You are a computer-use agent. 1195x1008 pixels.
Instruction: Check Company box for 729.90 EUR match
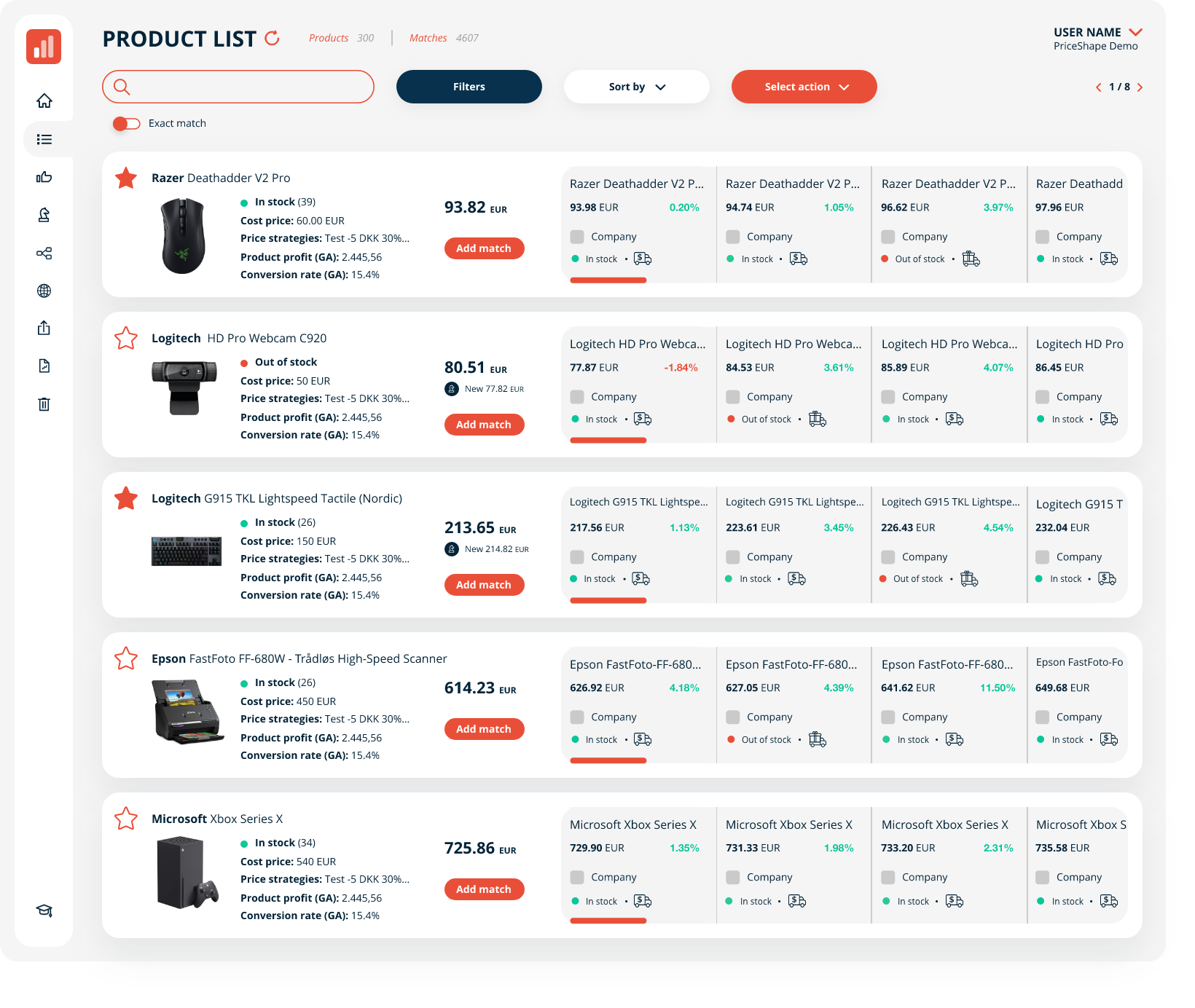(577, 878)
